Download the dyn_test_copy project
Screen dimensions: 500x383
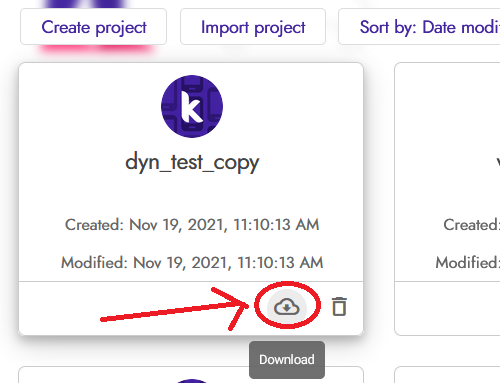click(287, 307)
